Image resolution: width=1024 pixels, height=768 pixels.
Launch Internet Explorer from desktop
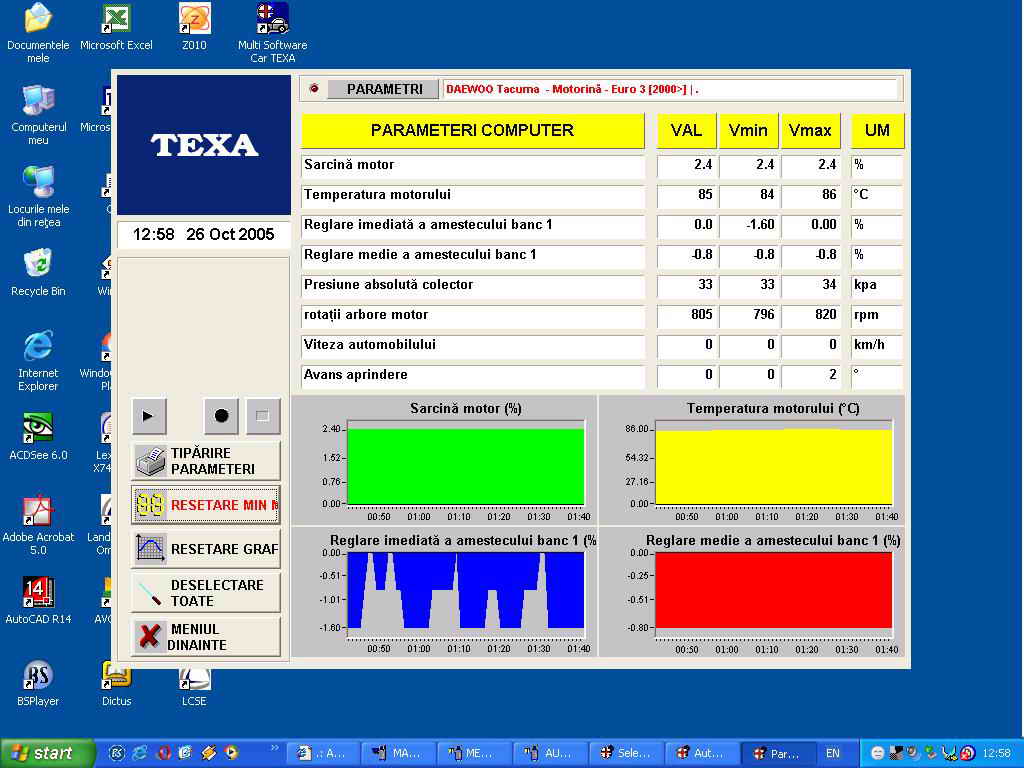[x=38, y=360]
